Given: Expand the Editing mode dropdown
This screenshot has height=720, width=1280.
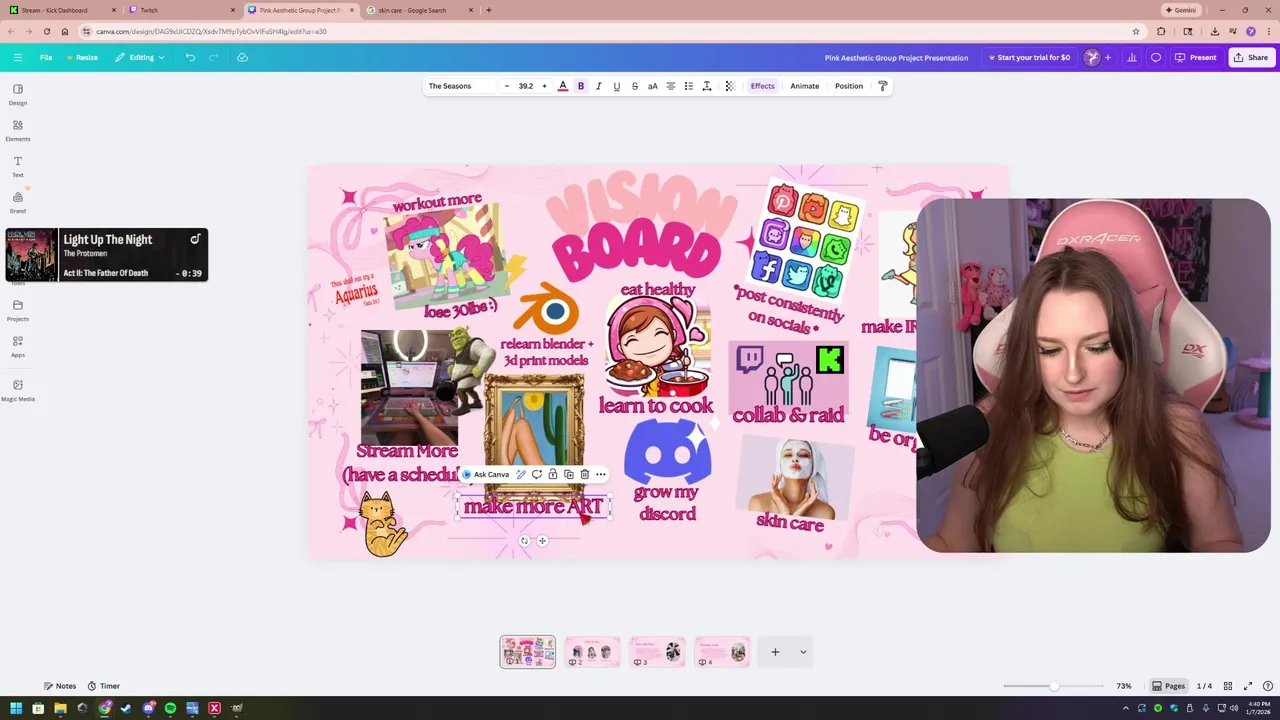Looking at the screenshot, I should (x=140, y=57).
